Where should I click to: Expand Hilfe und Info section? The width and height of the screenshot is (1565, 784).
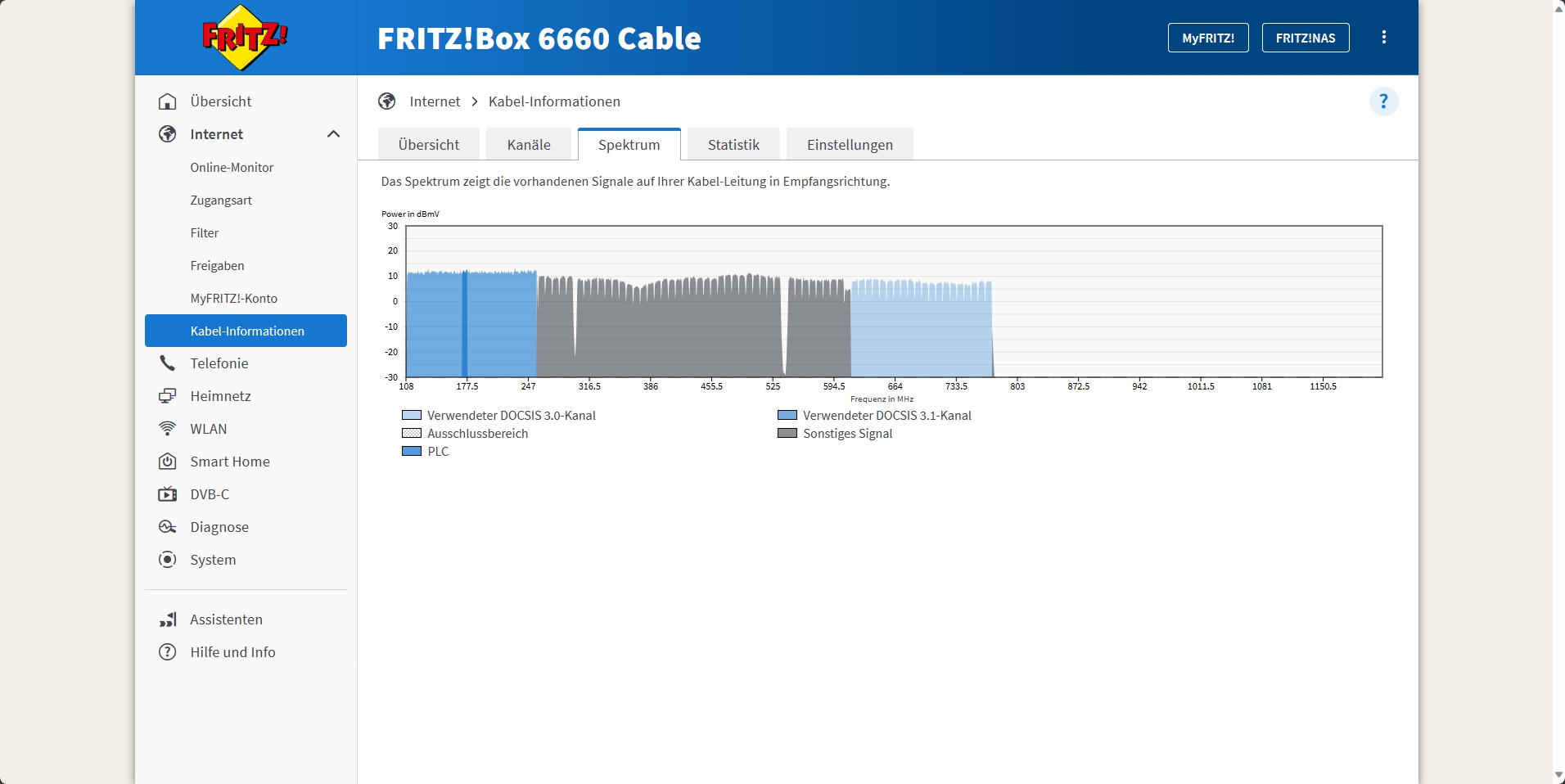pos(167,652)
